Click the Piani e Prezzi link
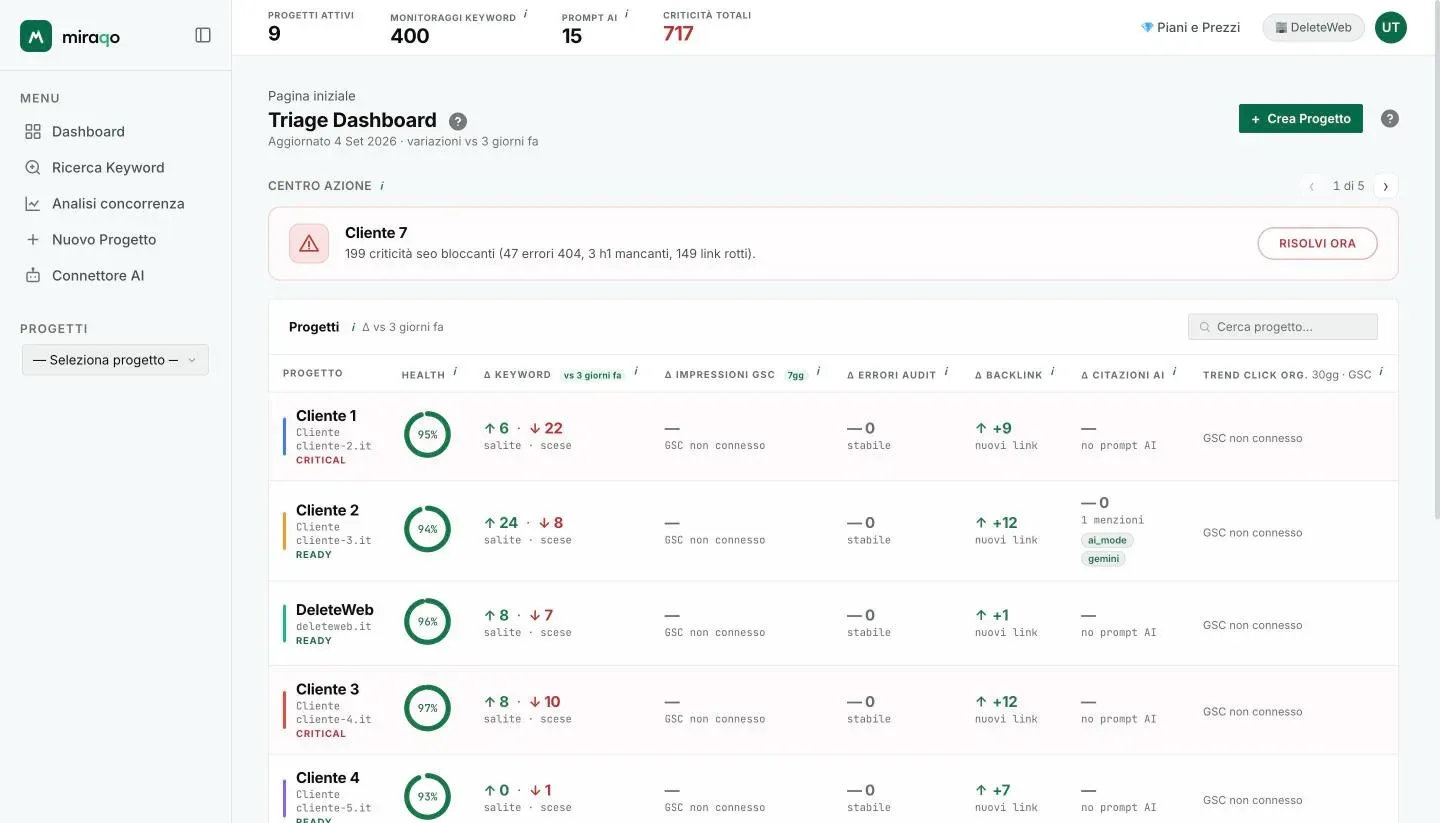 pyautogui.click(x=1190, y=27)
